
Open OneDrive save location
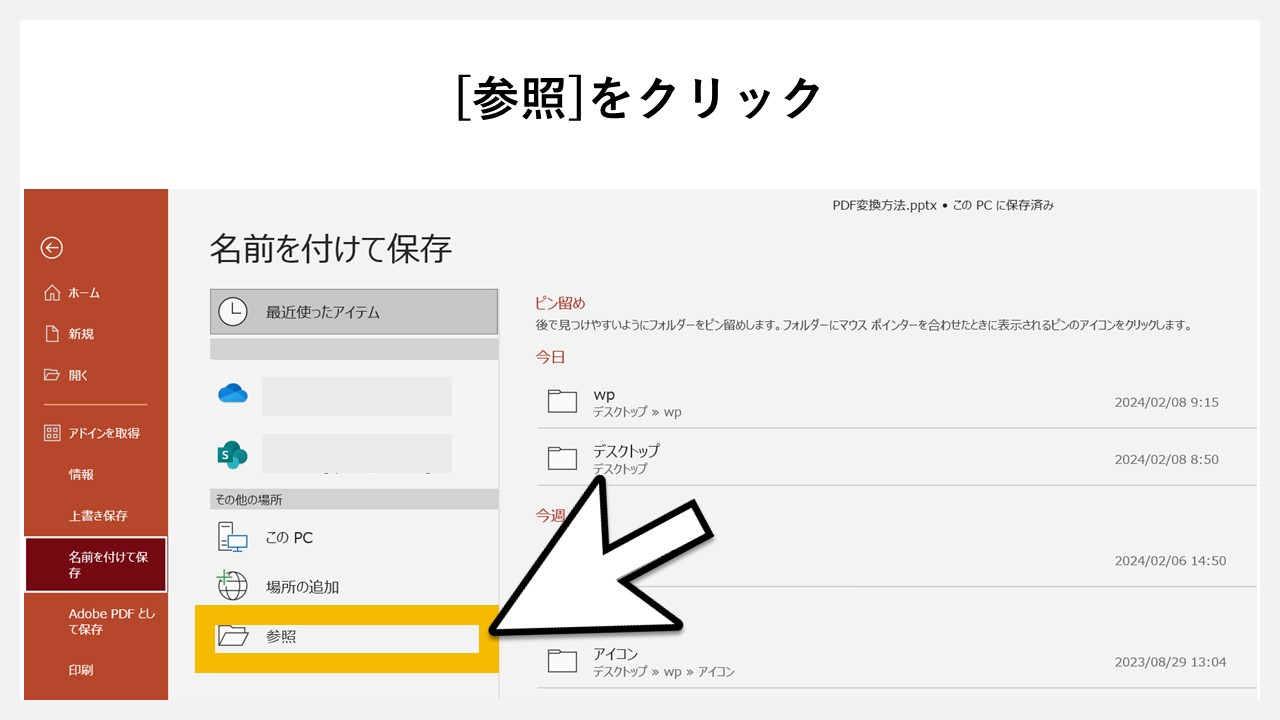232,396
